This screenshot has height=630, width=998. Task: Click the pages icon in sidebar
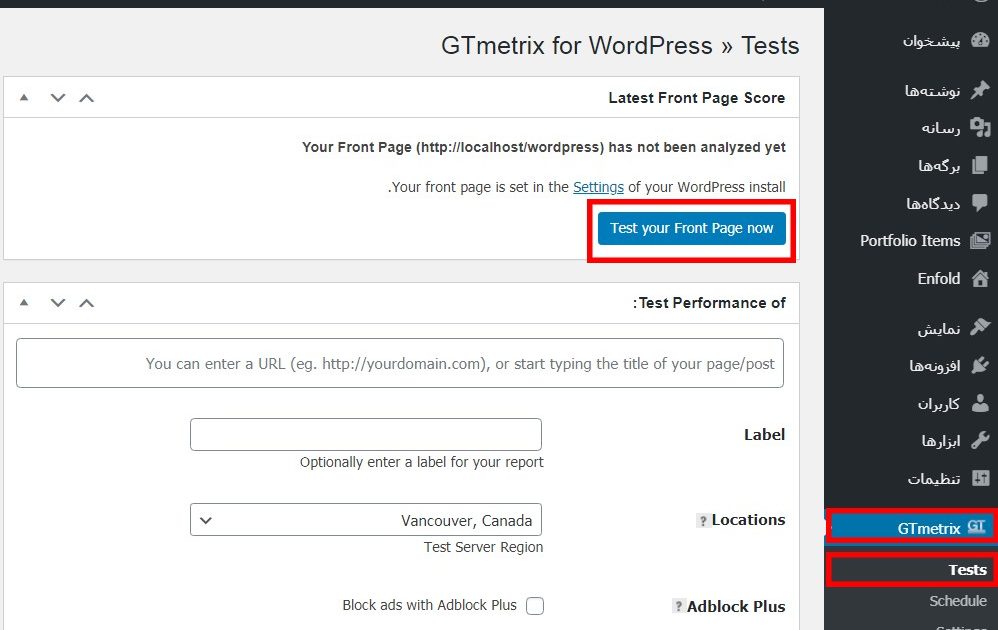click(x=980, y=165)
